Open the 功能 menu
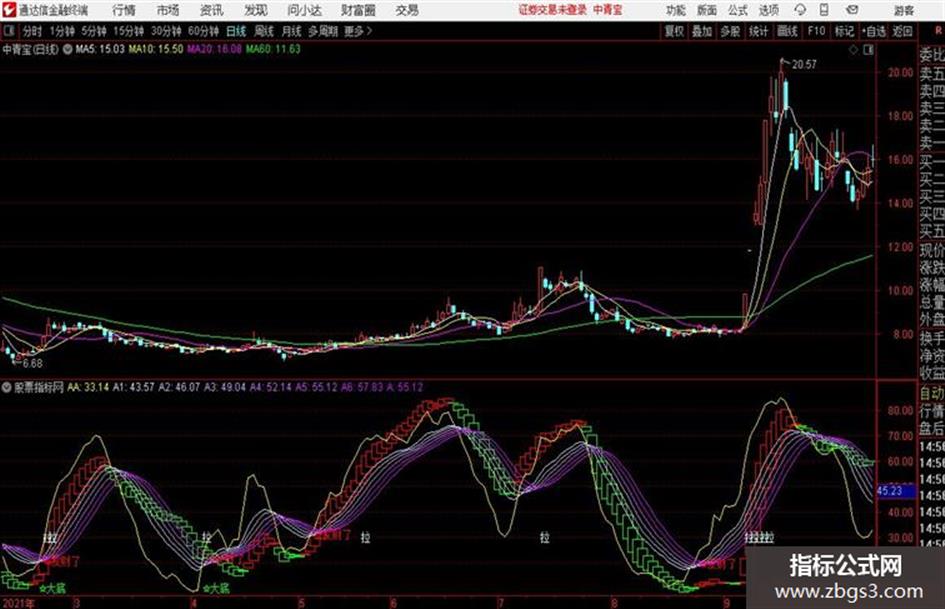This screenshot has height=609, width=945. click(676, 10)
